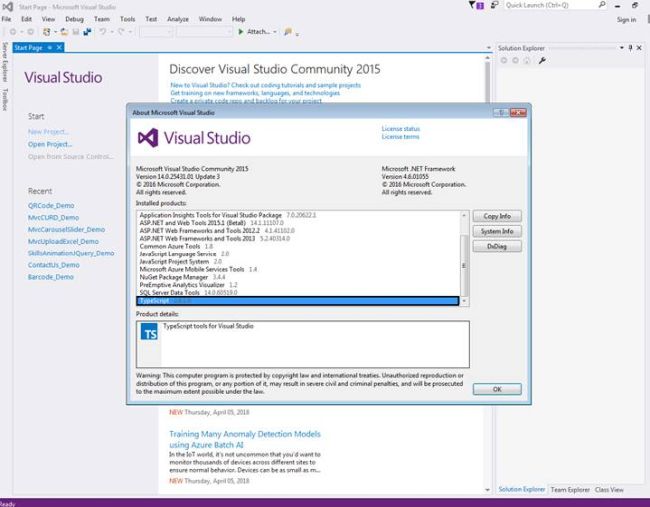Click installed products scroll up arrow

464,216
